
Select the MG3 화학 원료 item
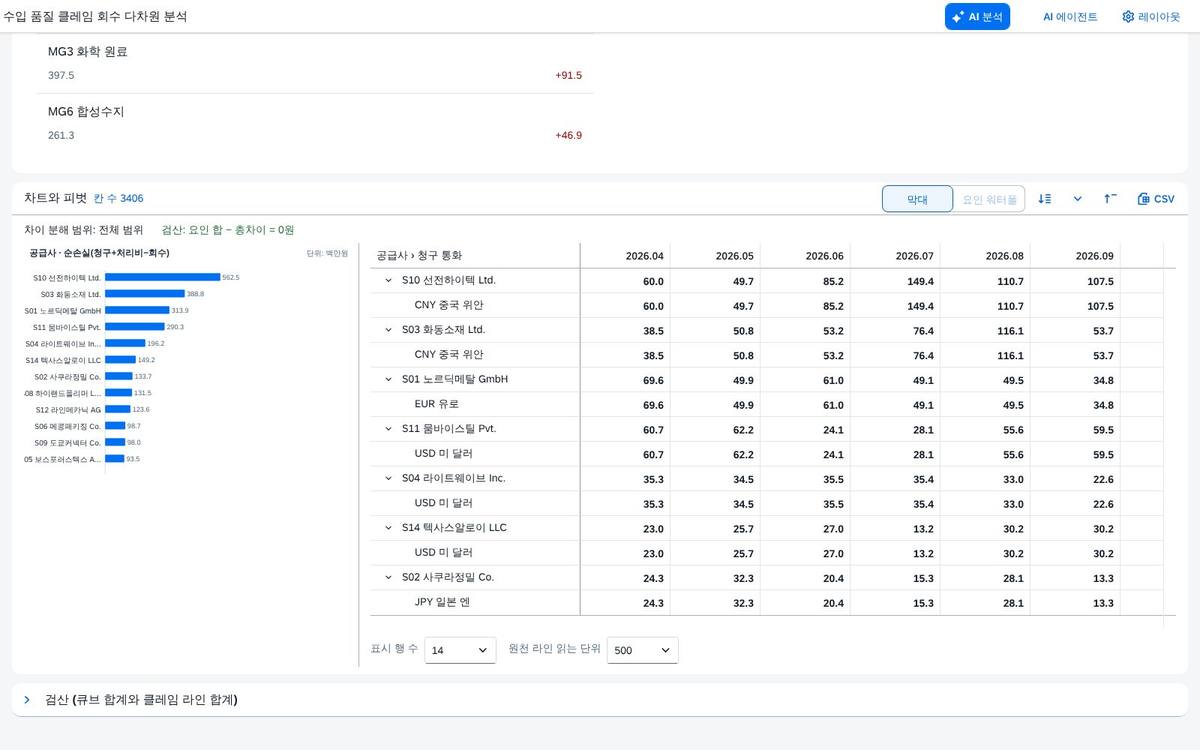tap(315, 63)
